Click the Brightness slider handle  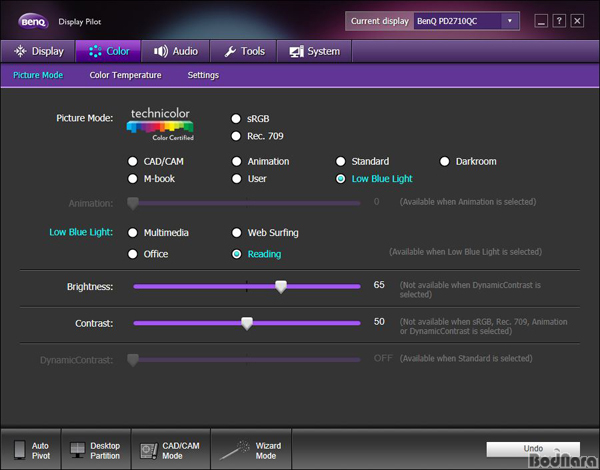(281, 287)
